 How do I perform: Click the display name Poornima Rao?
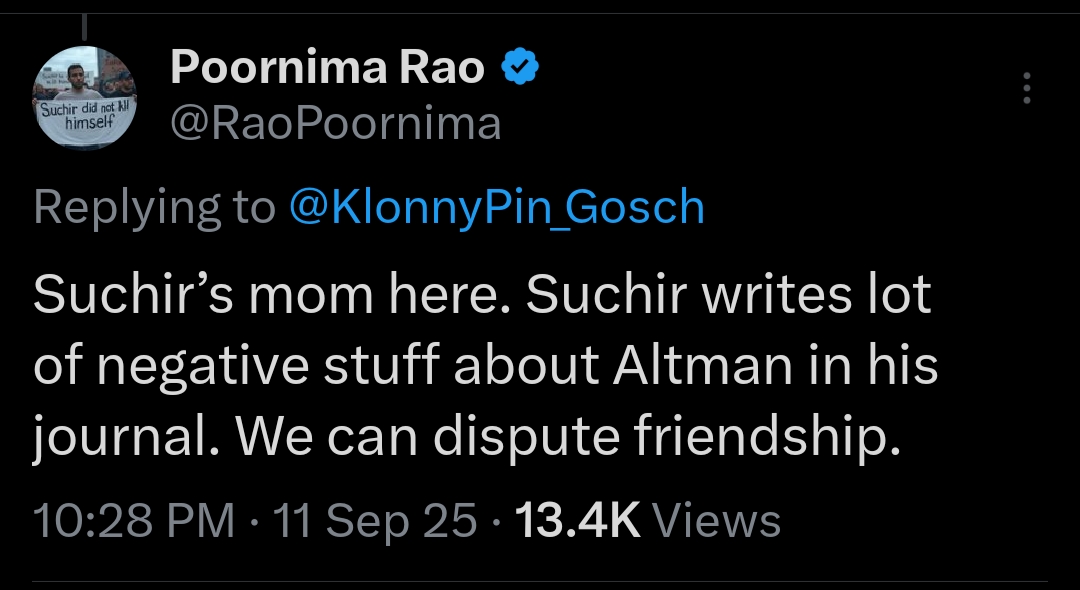click(x=327, y=69)
